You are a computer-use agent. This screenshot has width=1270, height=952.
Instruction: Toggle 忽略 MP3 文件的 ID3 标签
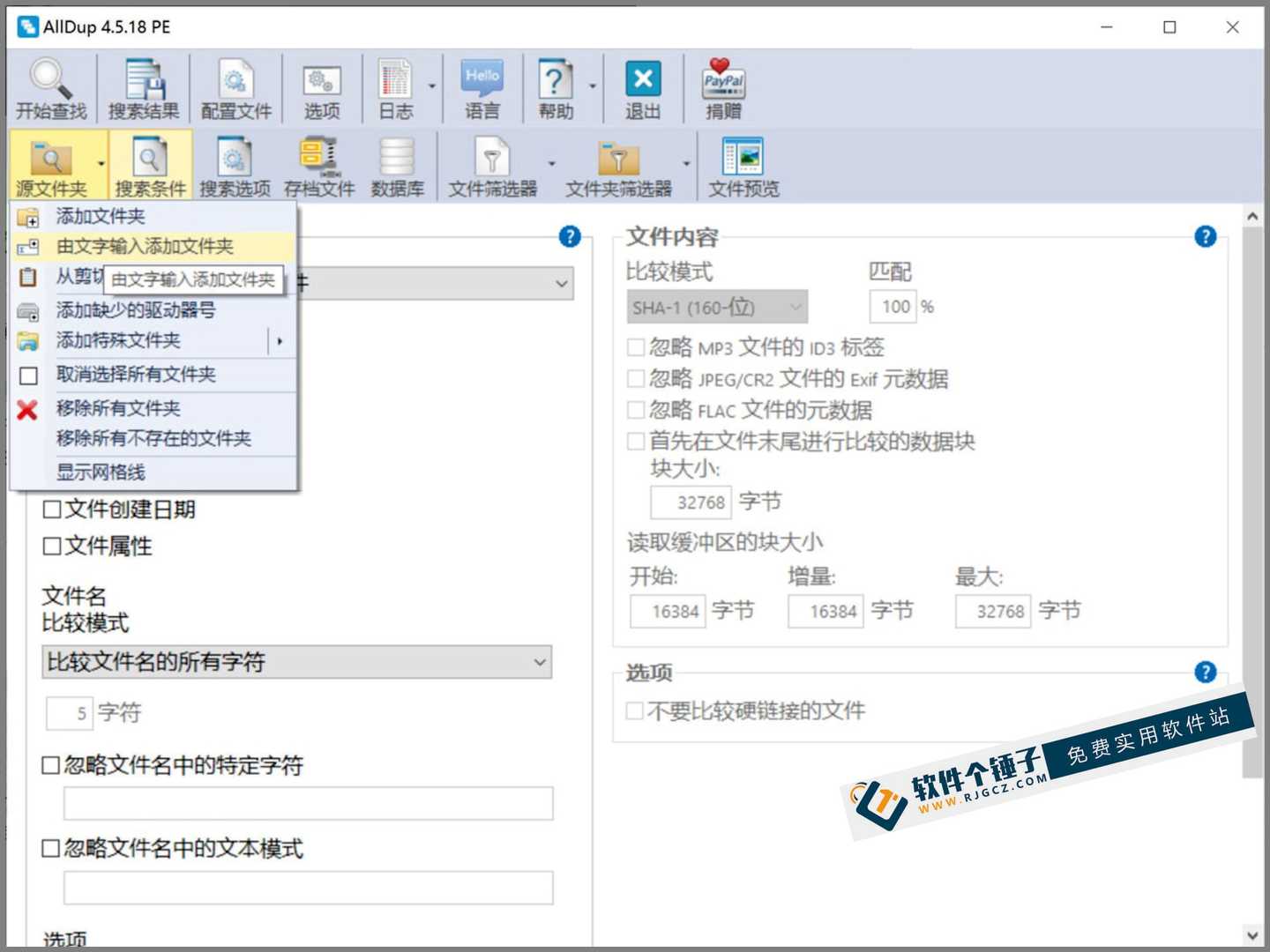pos(635,347)
